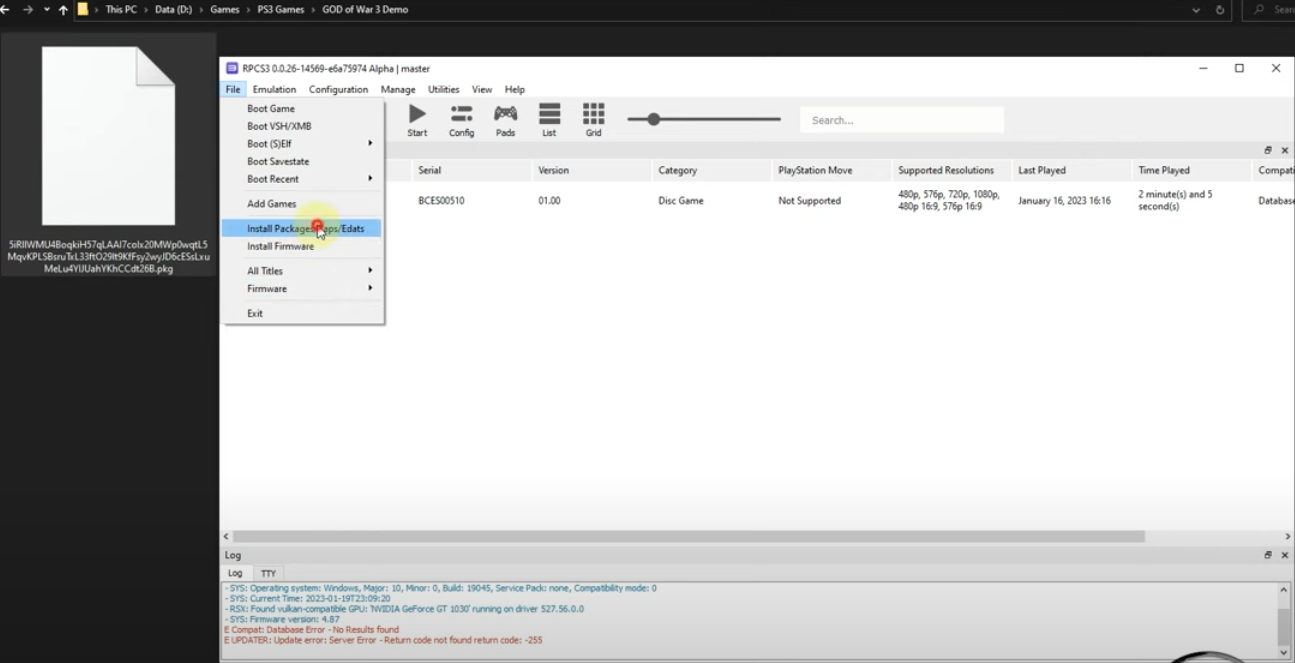The width and height of the screenshot is (1295, 663).
Task: Open recent locations dropdown in File Explorer
Action: pos(46,10)
